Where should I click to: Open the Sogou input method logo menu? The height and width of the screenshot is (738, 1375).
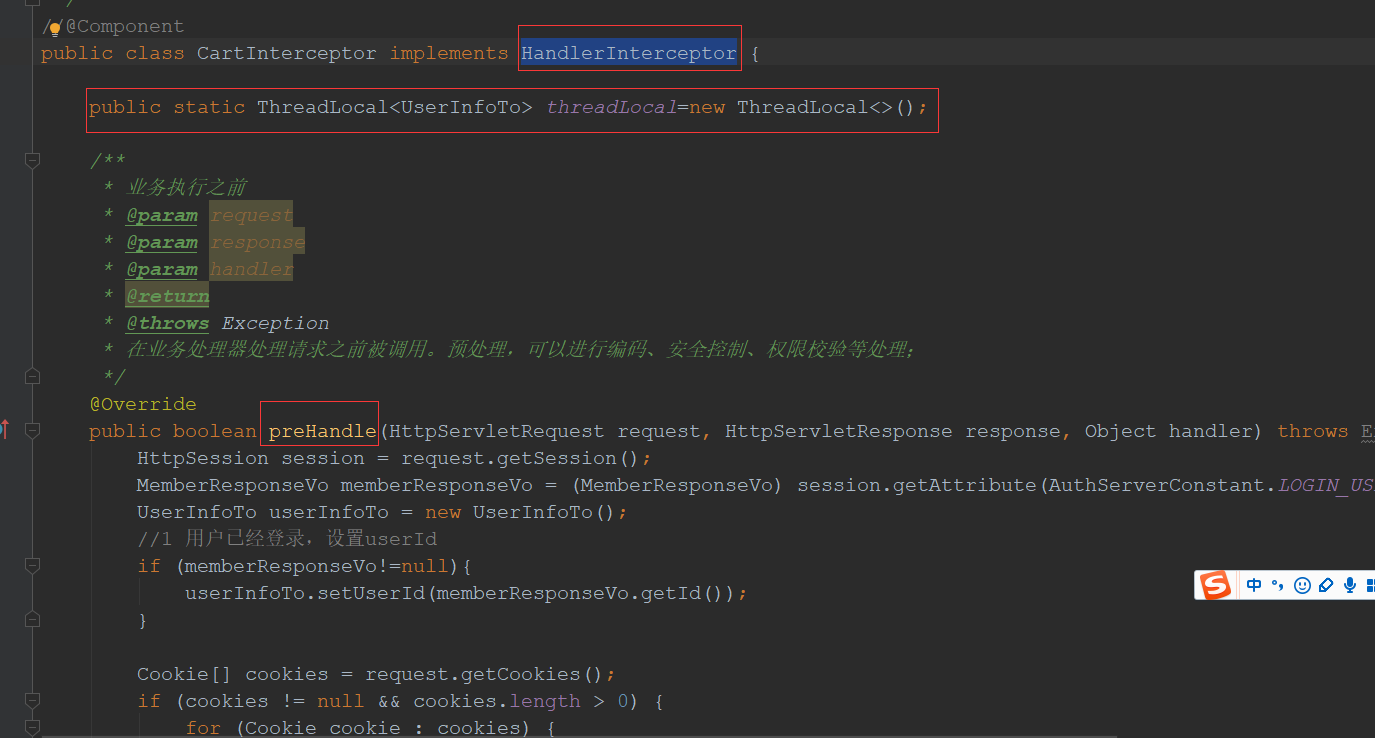pyautogui.click(x=1216, y=585)
